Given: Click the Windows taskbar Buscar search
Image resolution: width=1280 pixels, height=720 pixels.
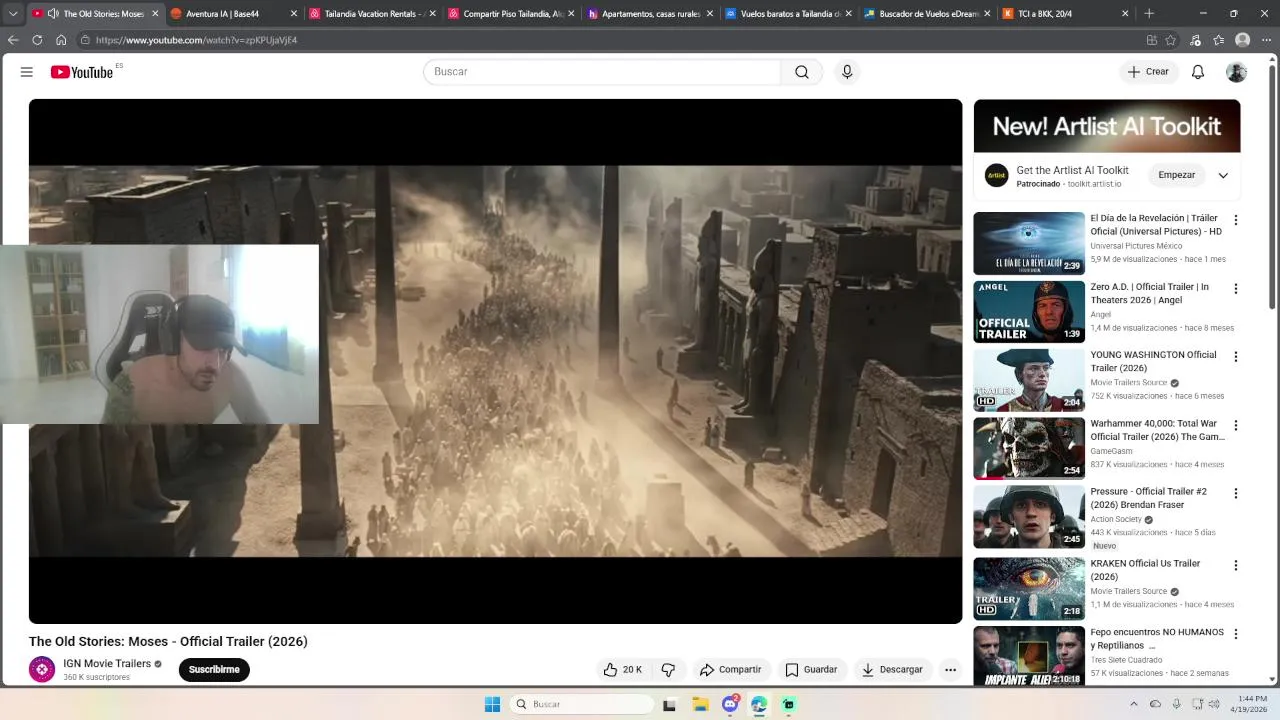Looking at the screenshot, I should [x=582, y=704].
